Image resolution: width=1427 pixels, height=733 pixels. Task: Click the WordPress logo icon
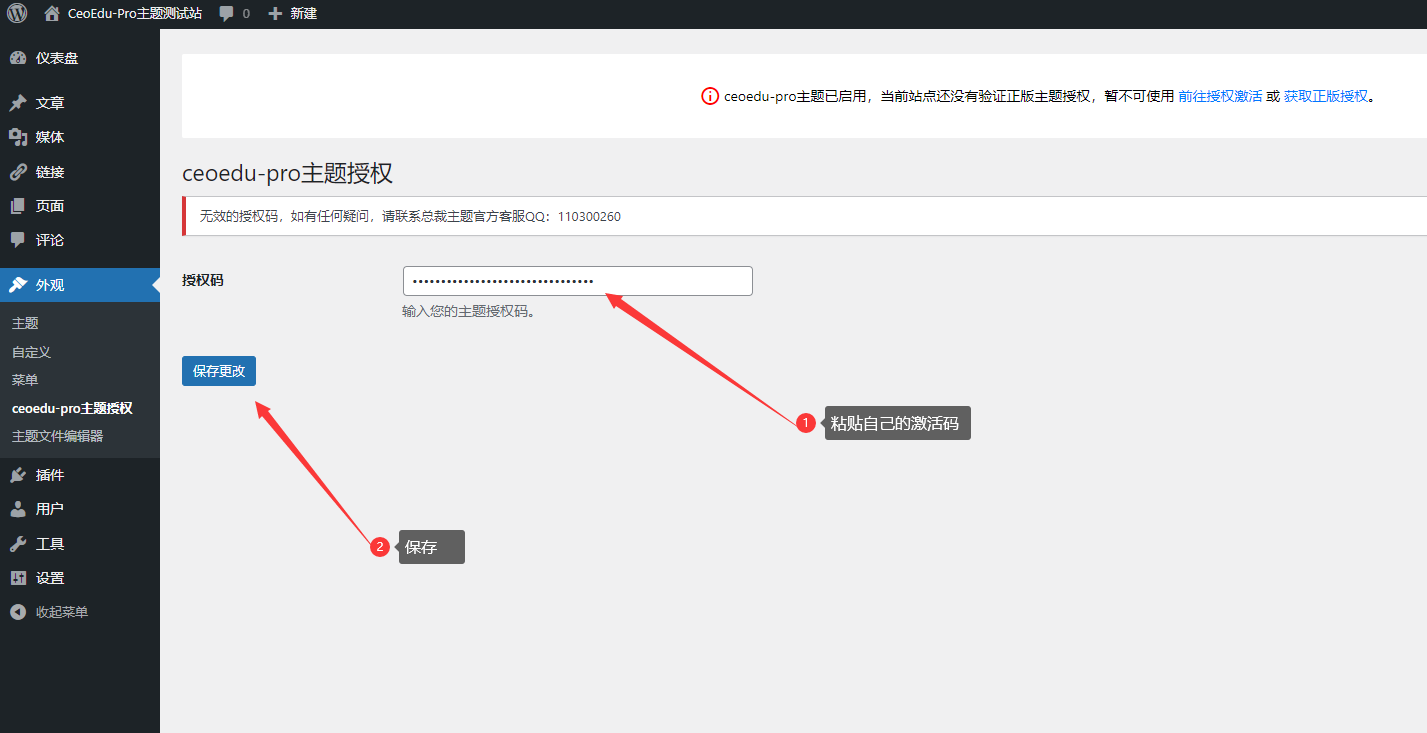coord(17,14)
